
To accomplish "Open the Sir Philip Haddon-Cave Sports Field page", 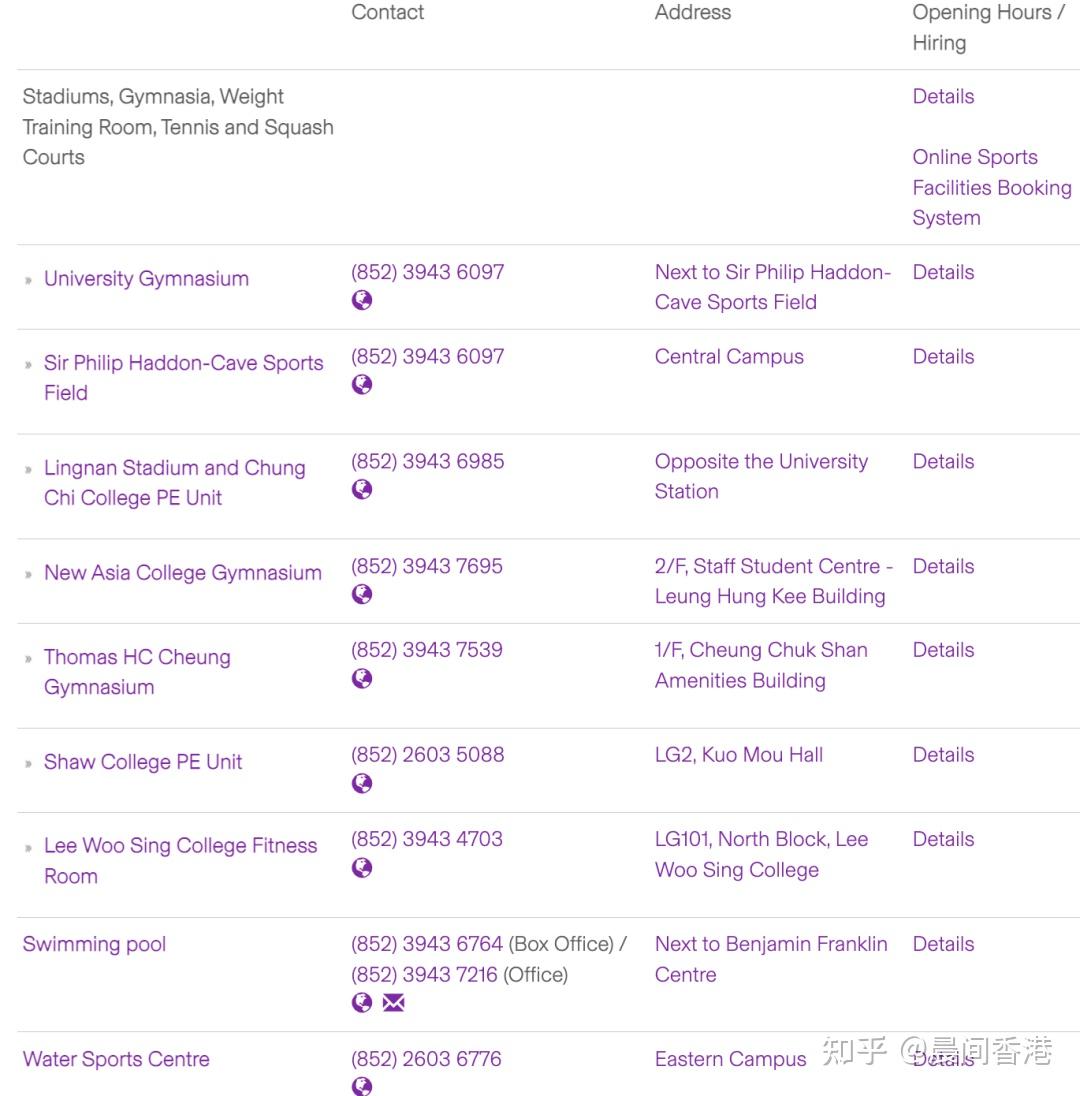I will click(183, 378).
